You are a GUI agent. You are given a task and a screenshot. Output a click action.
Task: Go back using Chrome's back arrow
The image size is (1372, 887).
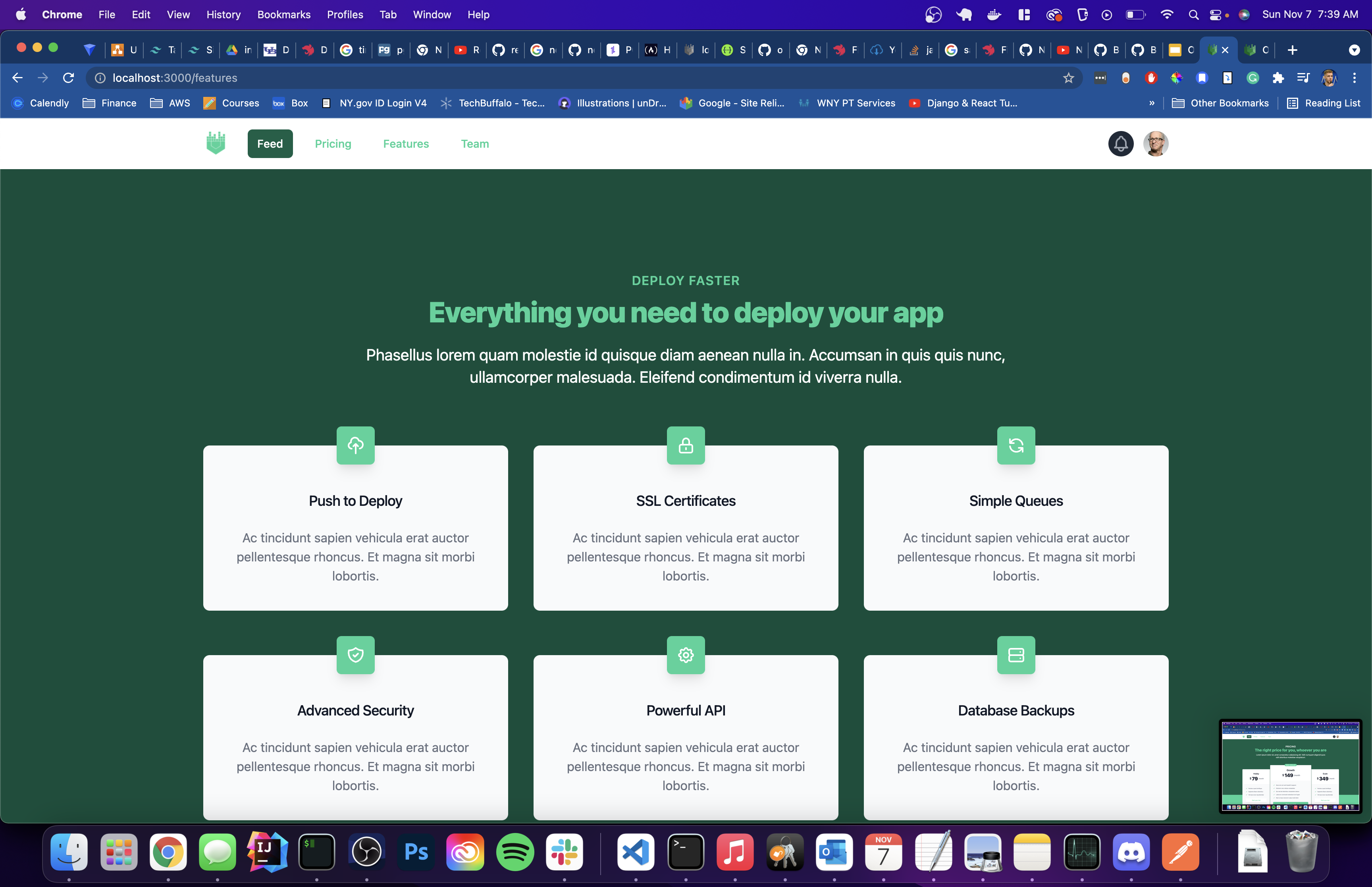pos(17,78)
